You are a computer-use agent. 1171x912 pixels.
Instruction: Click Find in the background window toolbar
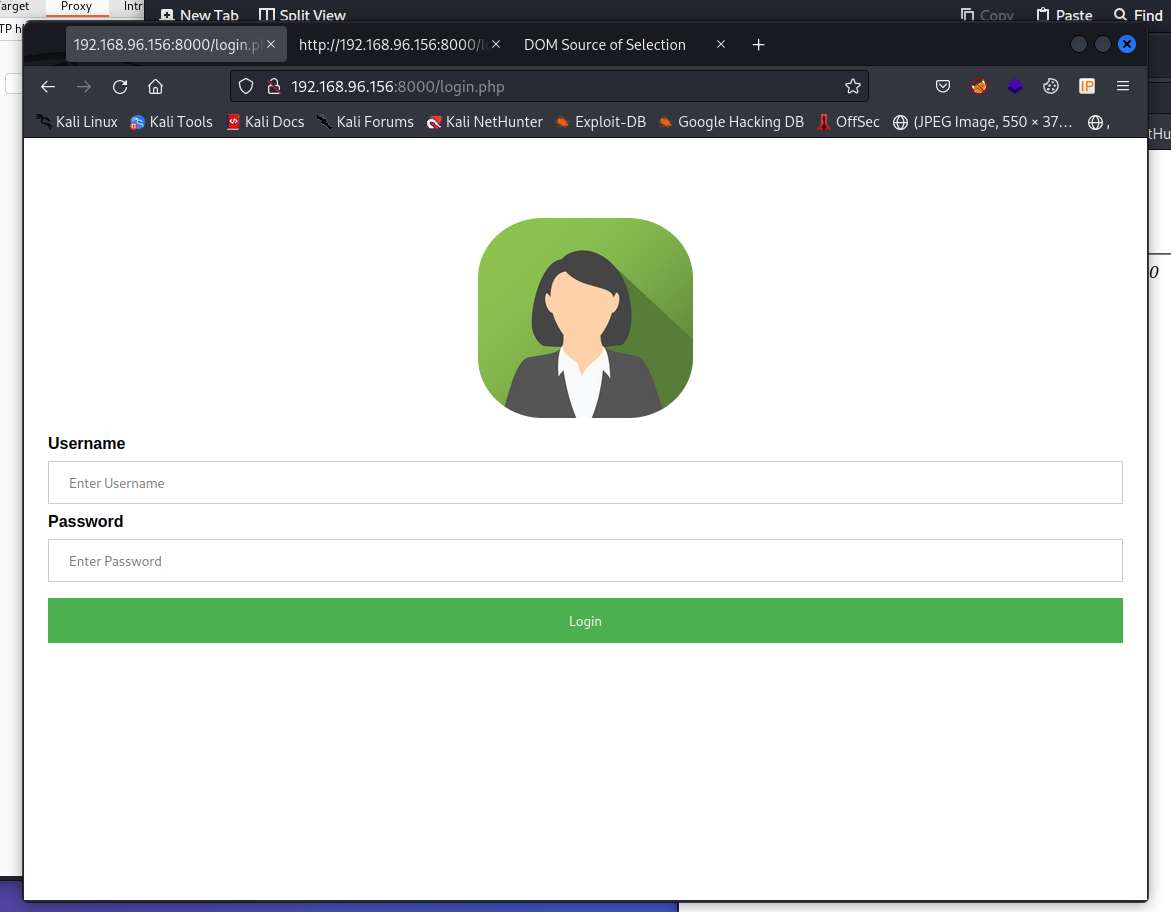pos(1137,15)
